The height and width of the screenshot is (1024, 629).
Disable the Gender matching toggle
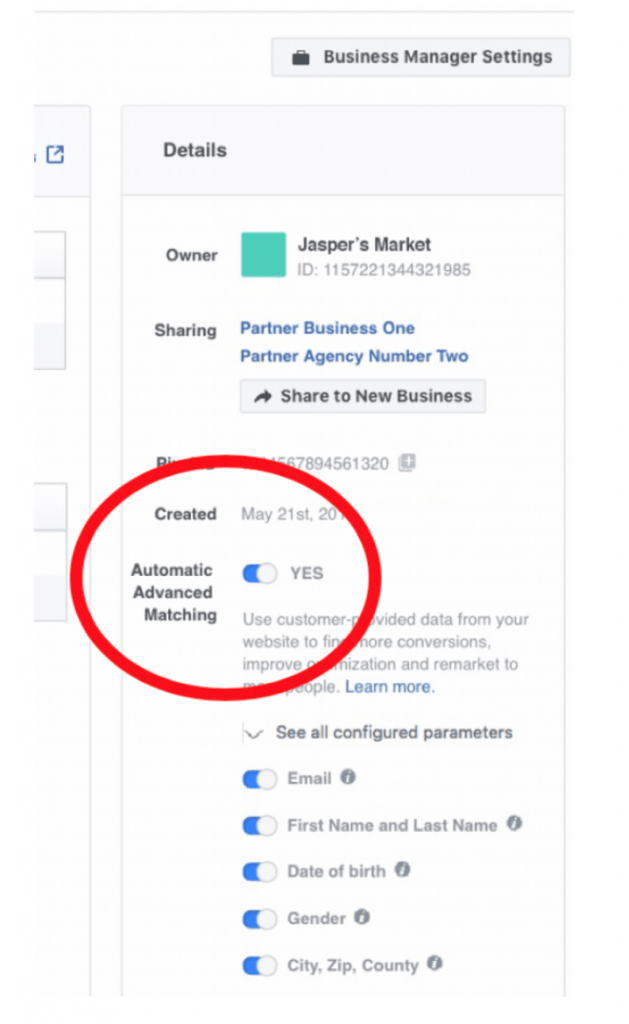click(260, 919)
